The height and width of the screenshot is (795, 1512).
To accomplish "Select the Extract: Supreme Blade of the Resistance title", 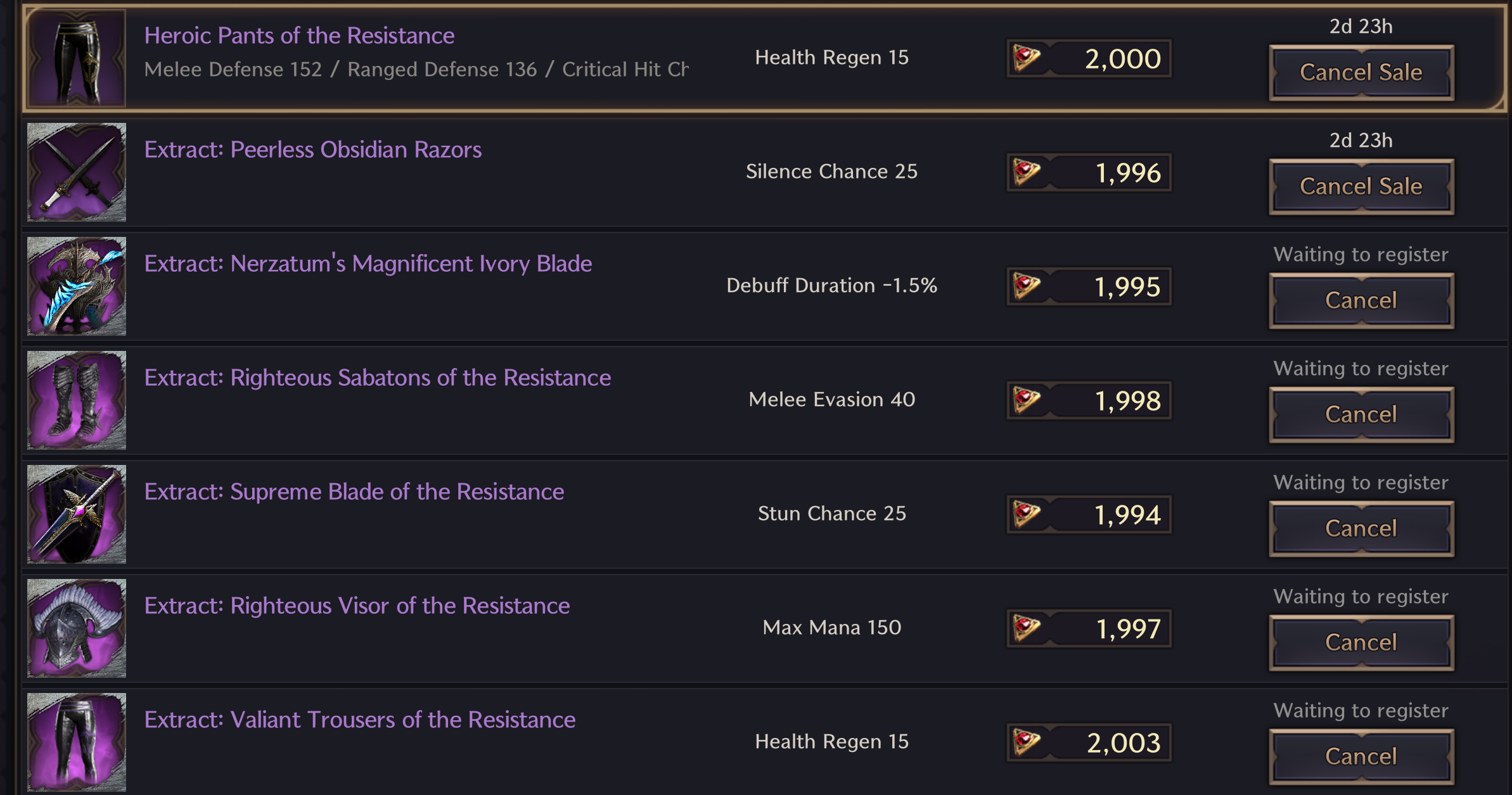I will click(x=354, y=492).
